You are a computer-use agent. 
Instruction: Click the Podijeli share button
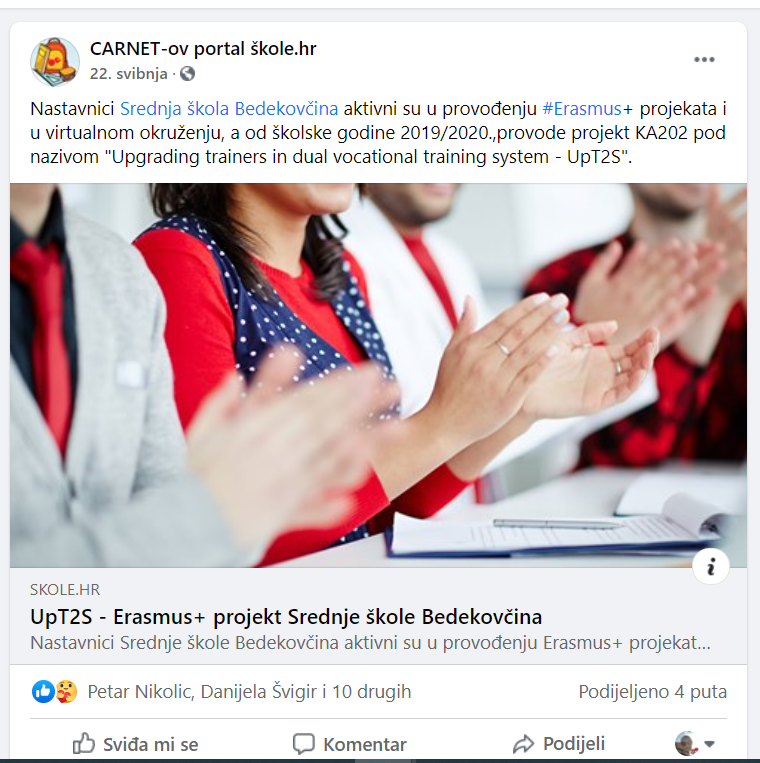pyautogui.click(x=559, y=744)
